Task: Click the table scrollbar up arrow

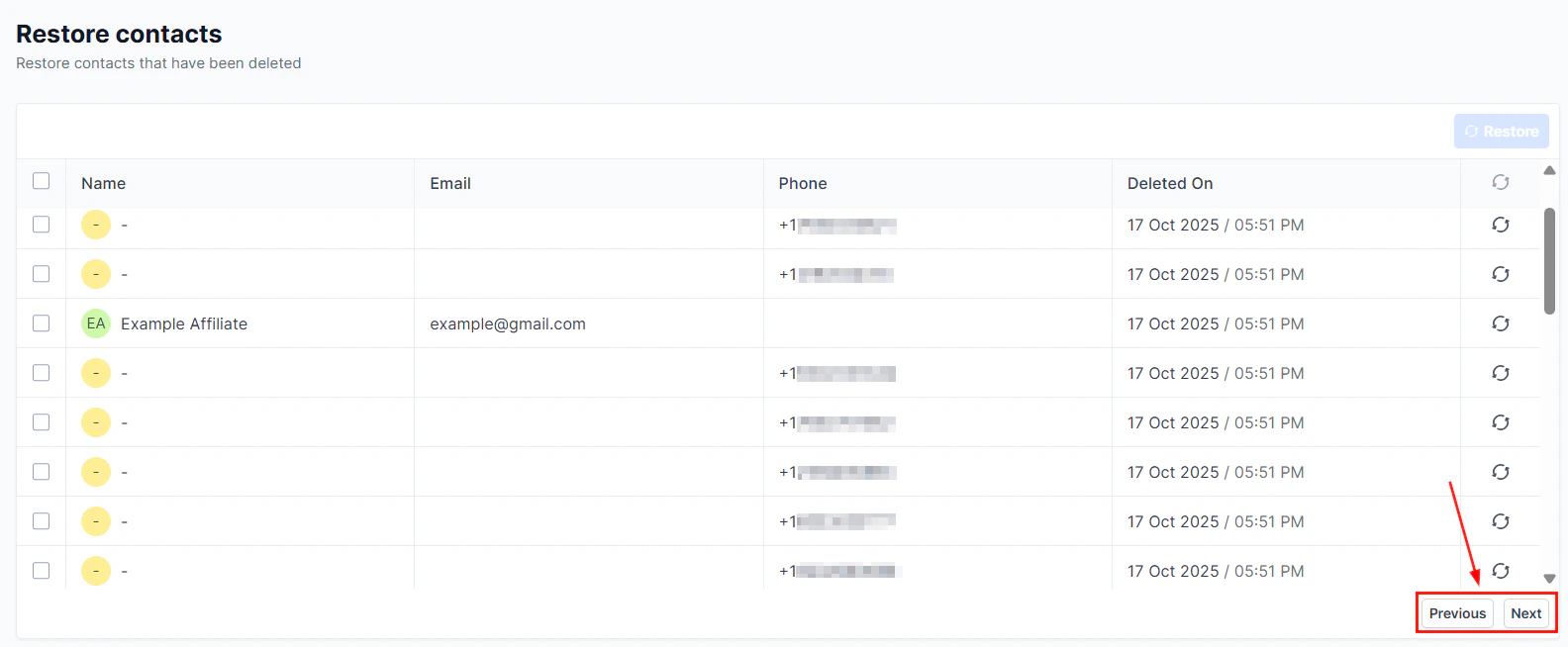Action: (1549, 171)
